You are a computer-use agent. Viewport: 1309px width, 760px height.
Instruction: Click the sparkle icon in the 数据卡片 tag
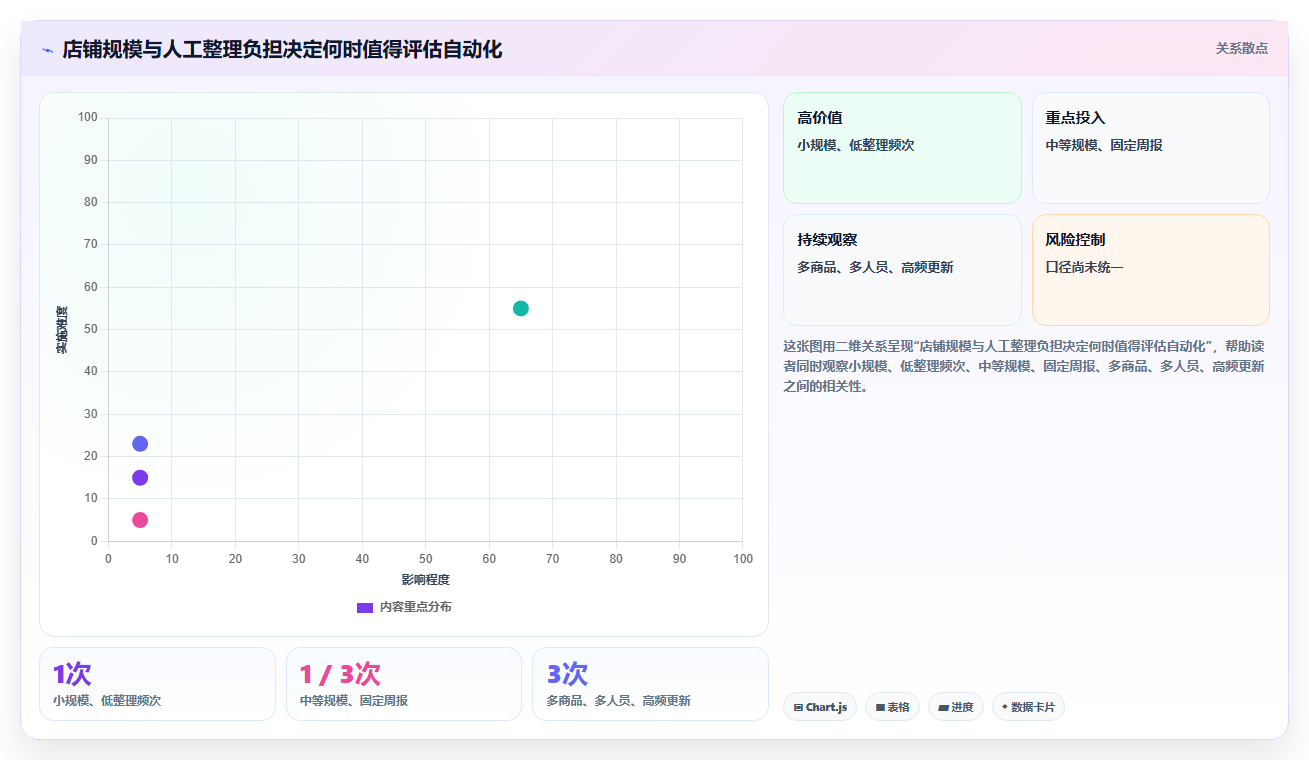tap(1005, 707)
